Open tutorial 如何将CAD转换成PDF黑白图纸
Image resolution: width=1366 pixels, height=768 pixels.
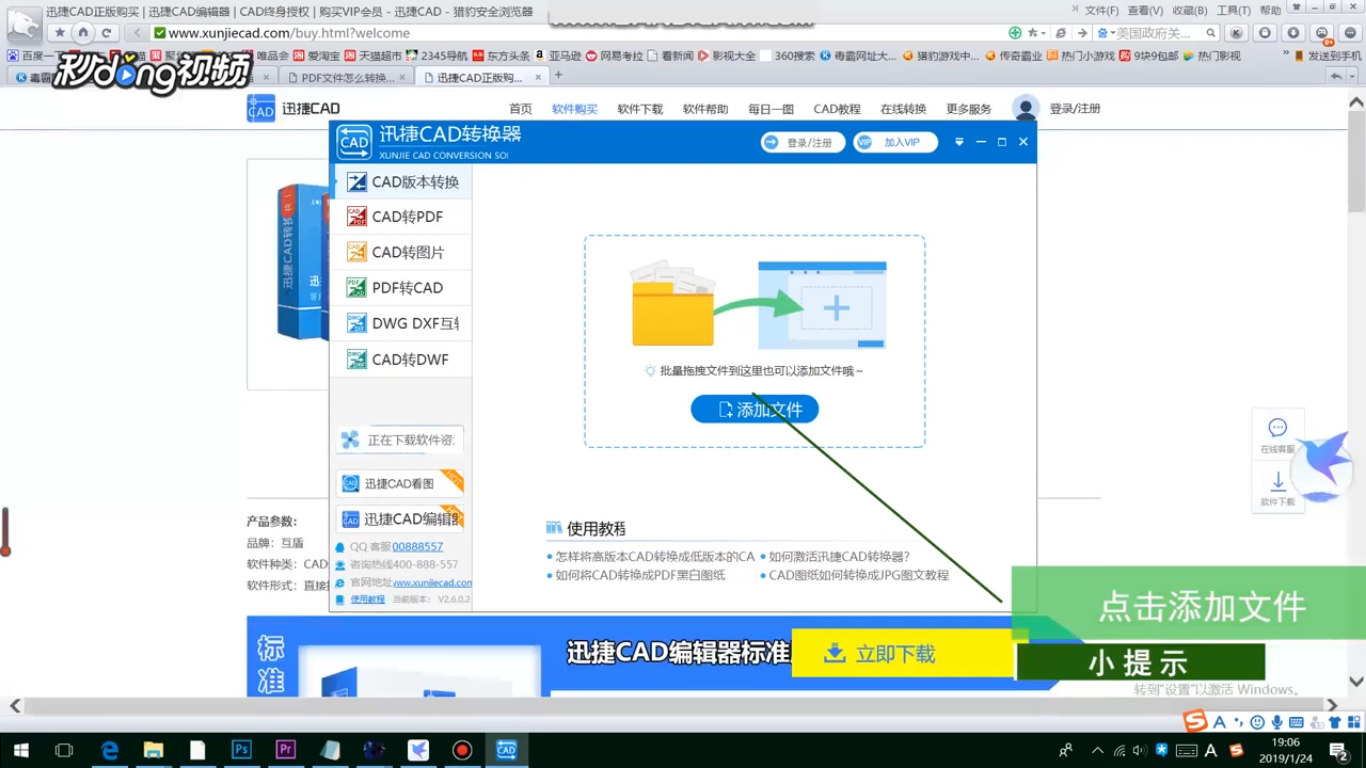tap(640, 576)
